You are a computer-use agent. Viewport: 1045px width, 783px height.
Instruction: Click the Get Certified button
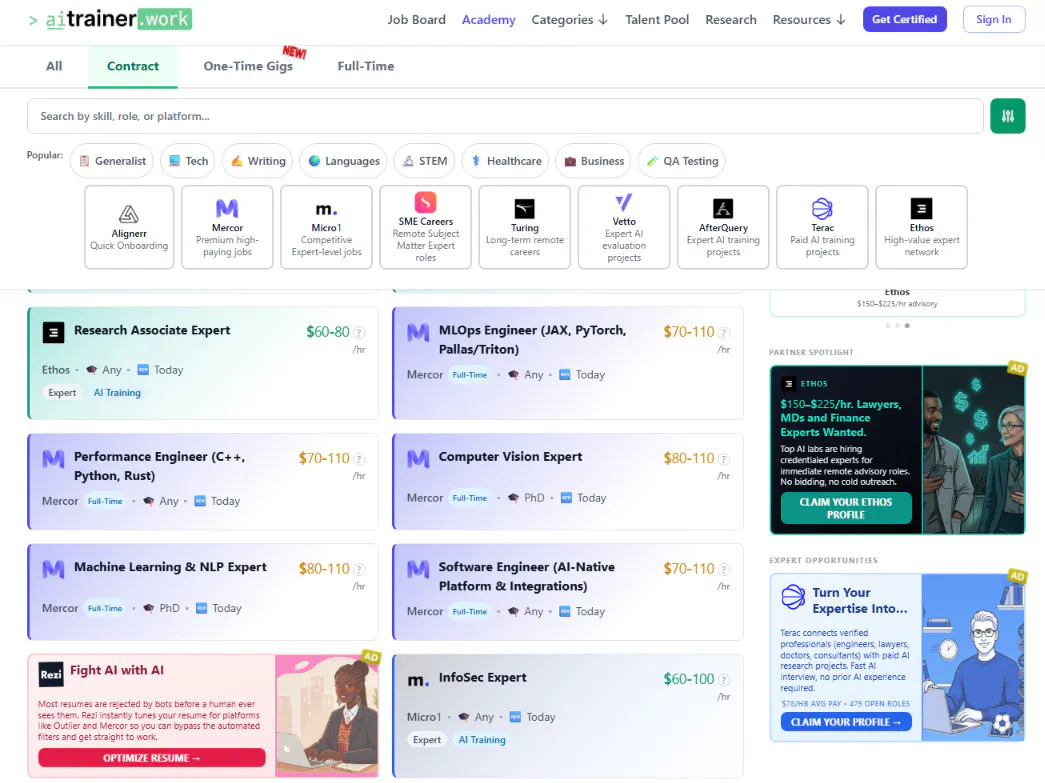pos(904,19)
